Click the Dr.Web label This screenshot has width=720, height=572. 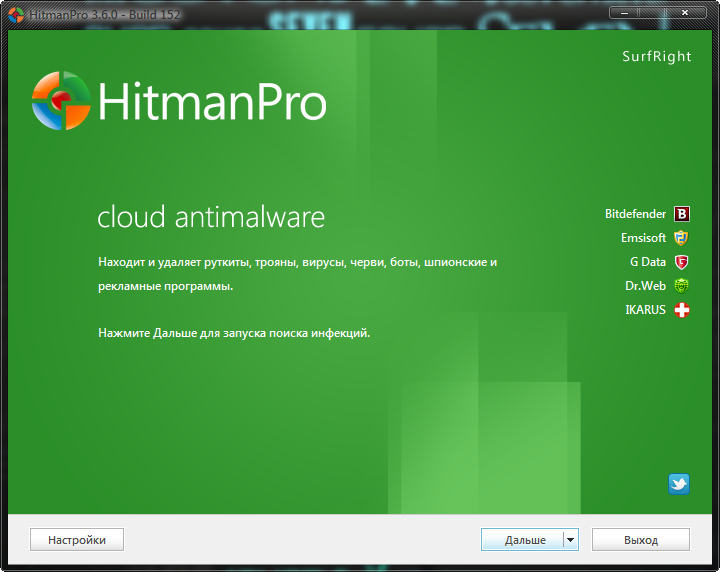pos(645,286)
